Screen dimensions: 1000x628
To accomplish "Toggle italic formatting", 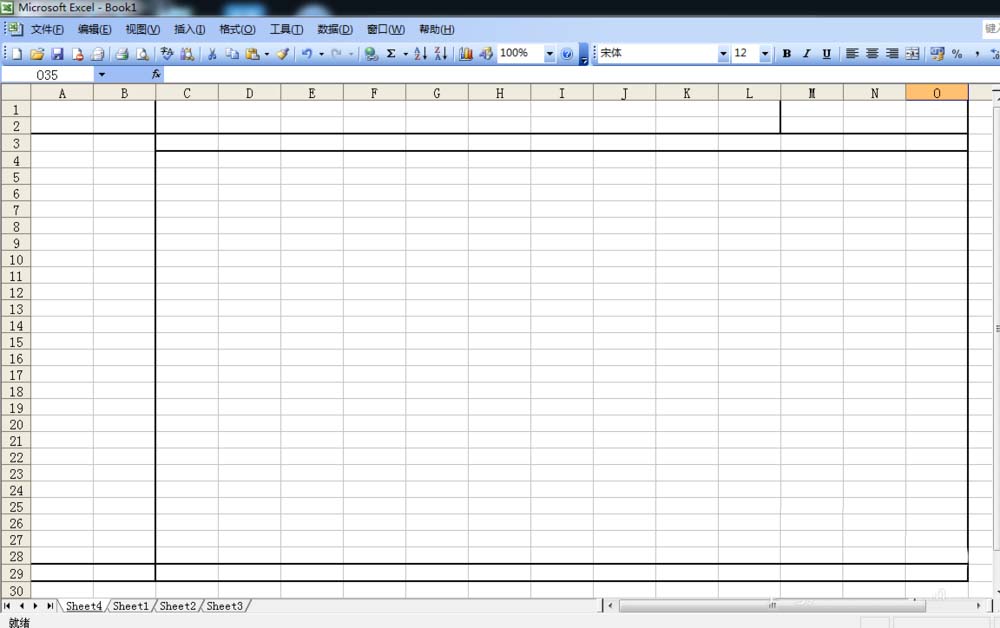I will click(806, 54).
